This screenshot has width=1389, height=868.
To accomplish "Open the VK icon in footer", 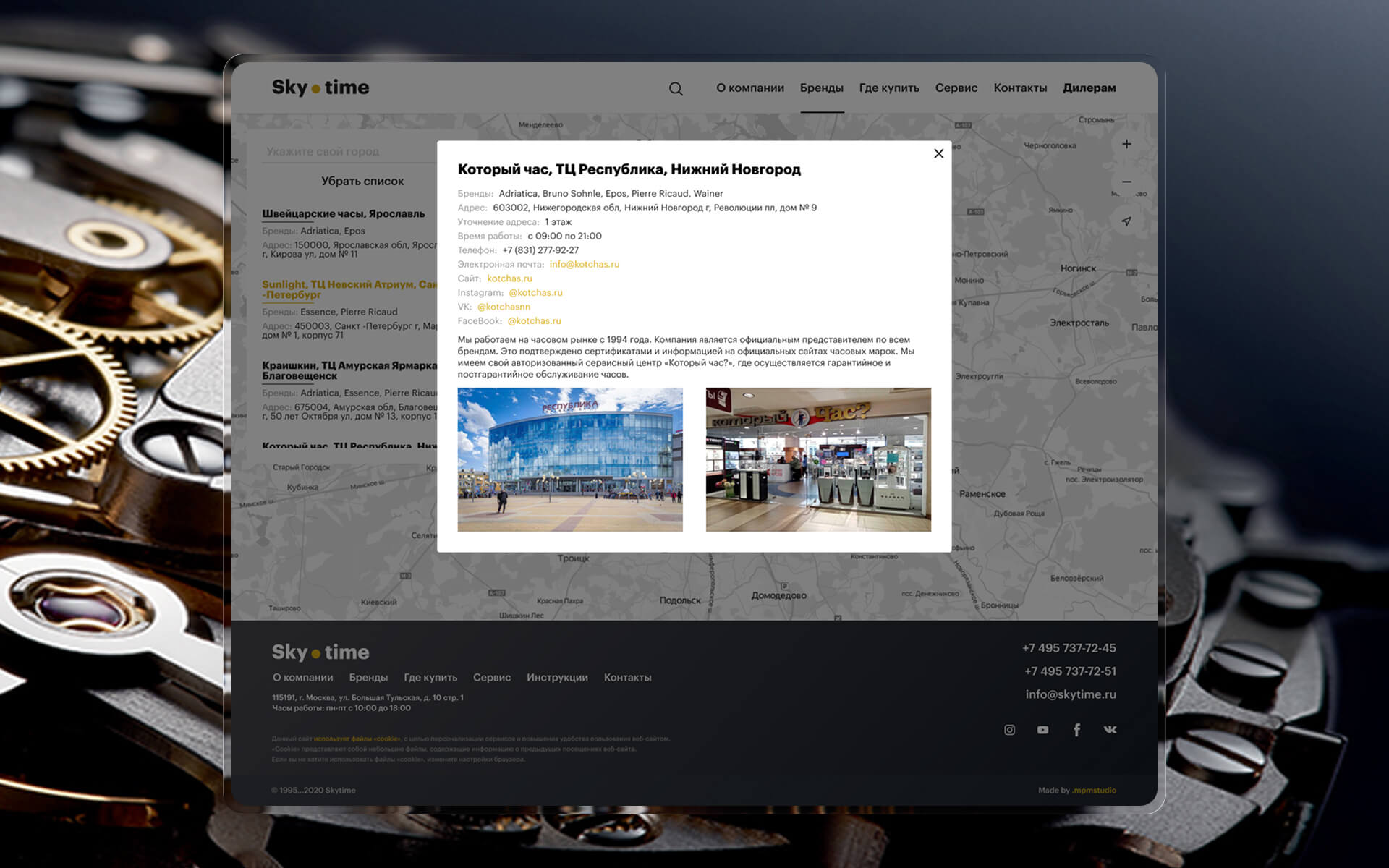I will click(x=1110, y=729).
